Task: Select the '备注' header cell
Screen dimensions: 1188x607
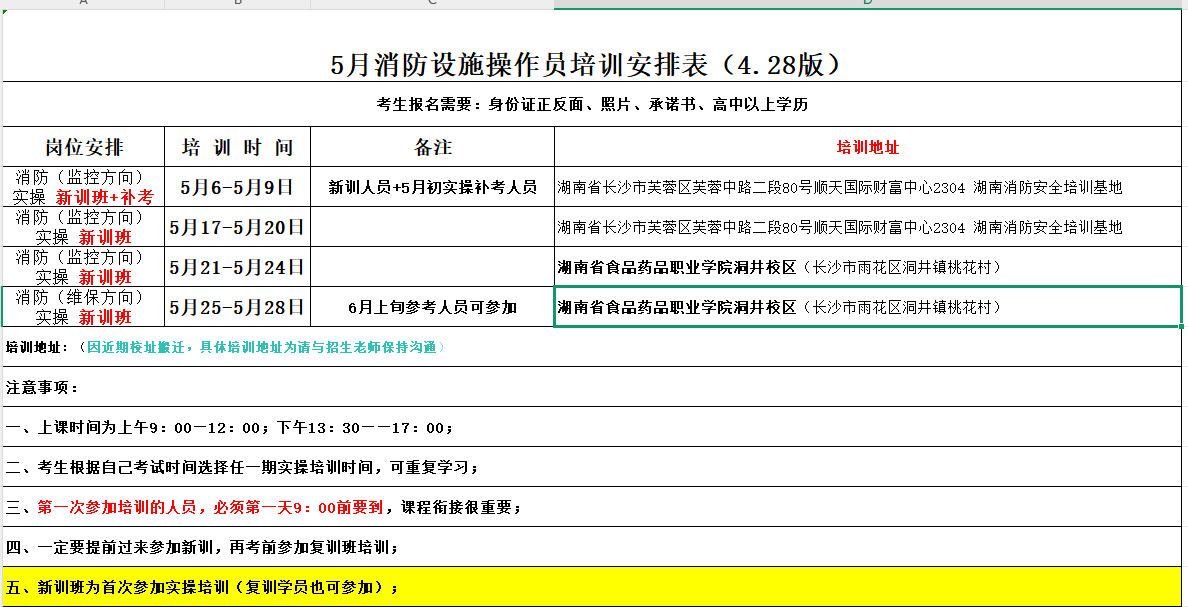Action: (432, 146)
